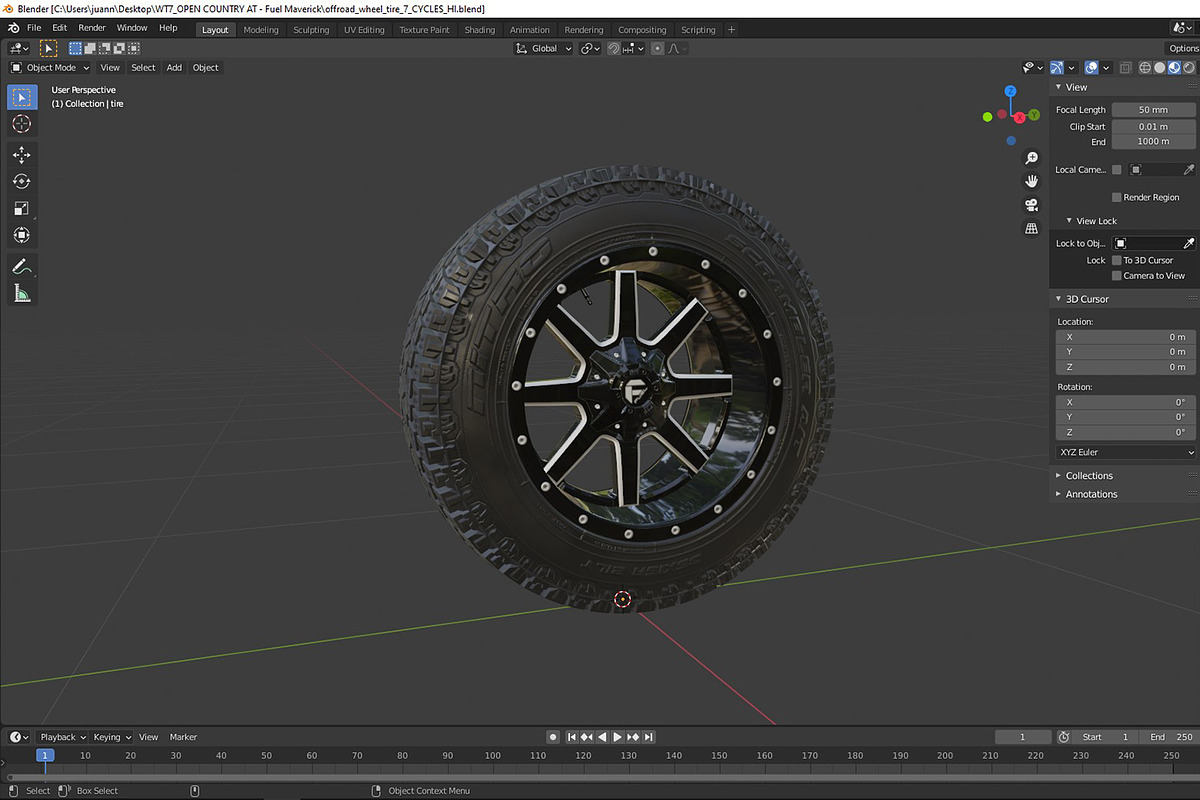
Task: Select the Transform tool
Action: [22, 235]
